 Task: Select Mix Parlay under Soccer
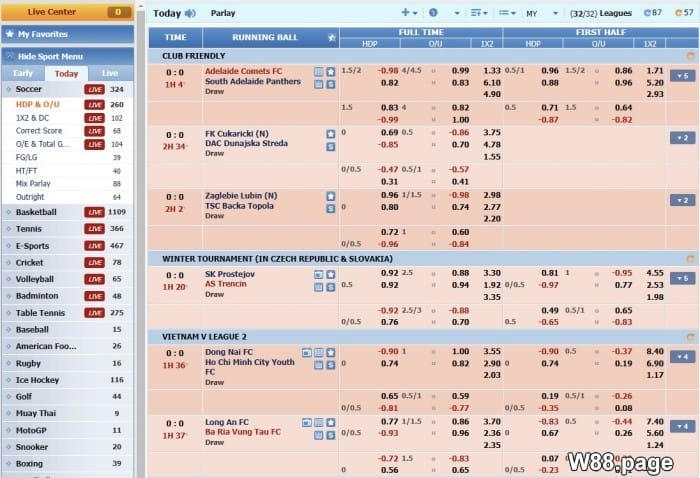(x=33, y=183)
